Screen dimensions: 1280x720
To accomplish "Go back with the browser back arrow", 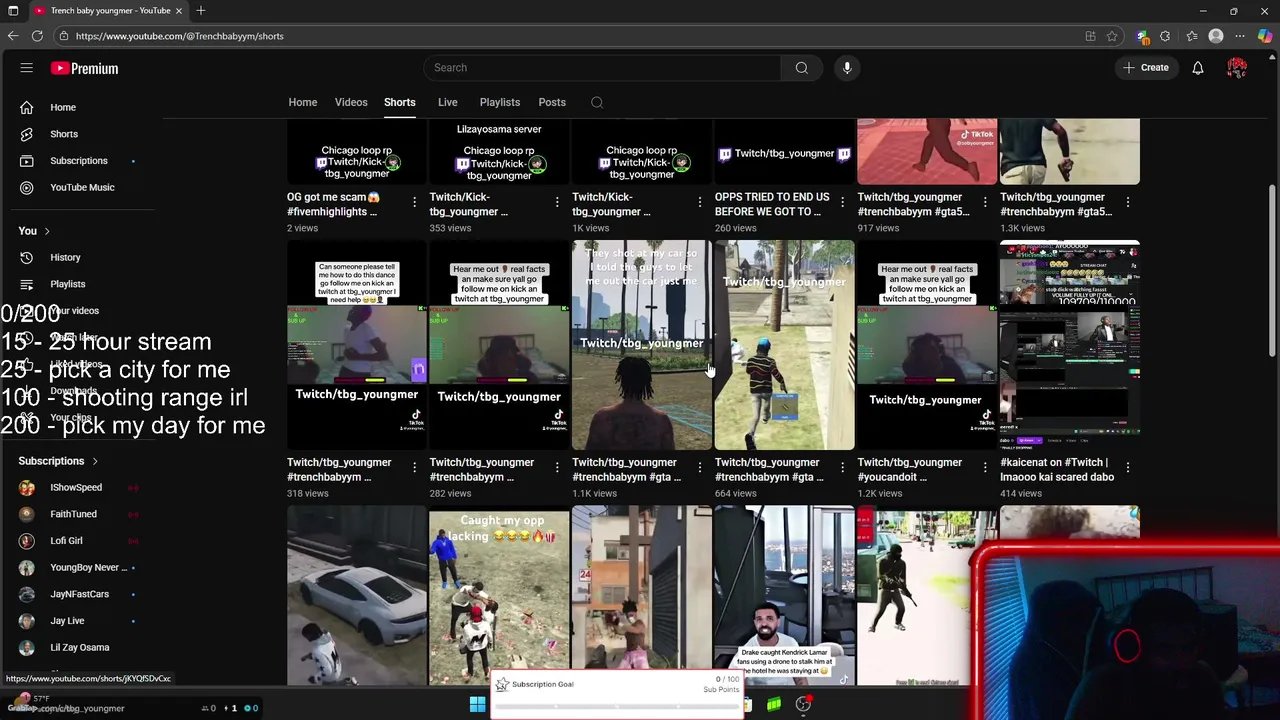I will tap(12, 36).
